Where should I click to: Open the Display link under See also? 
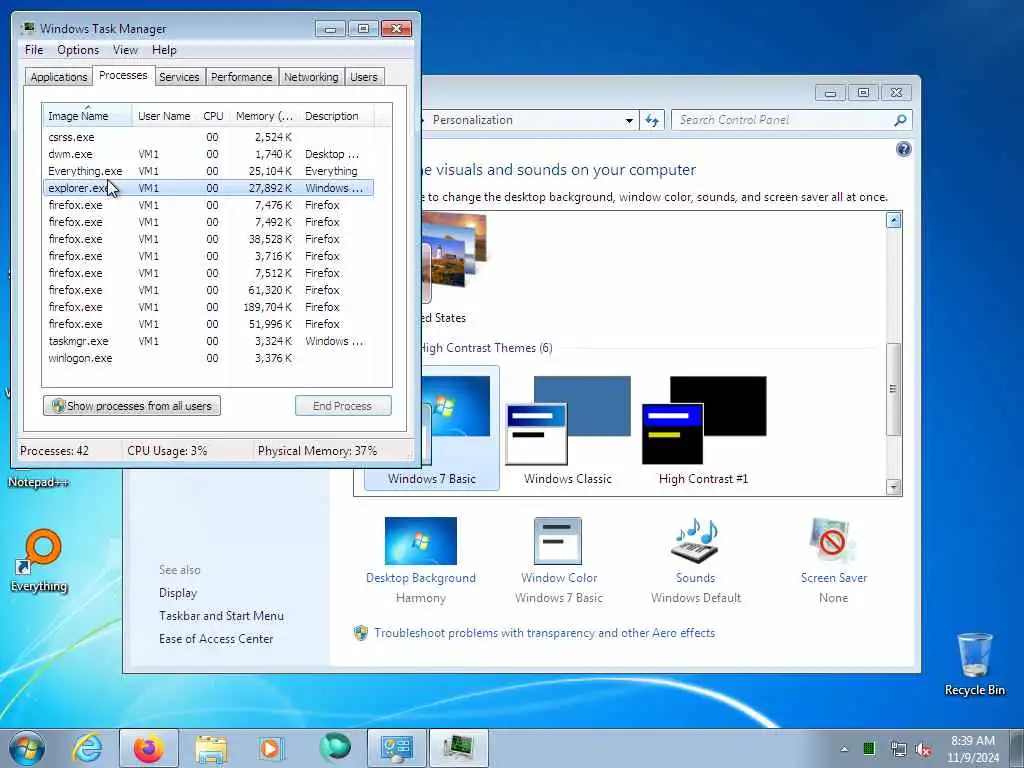click(178, 593)
